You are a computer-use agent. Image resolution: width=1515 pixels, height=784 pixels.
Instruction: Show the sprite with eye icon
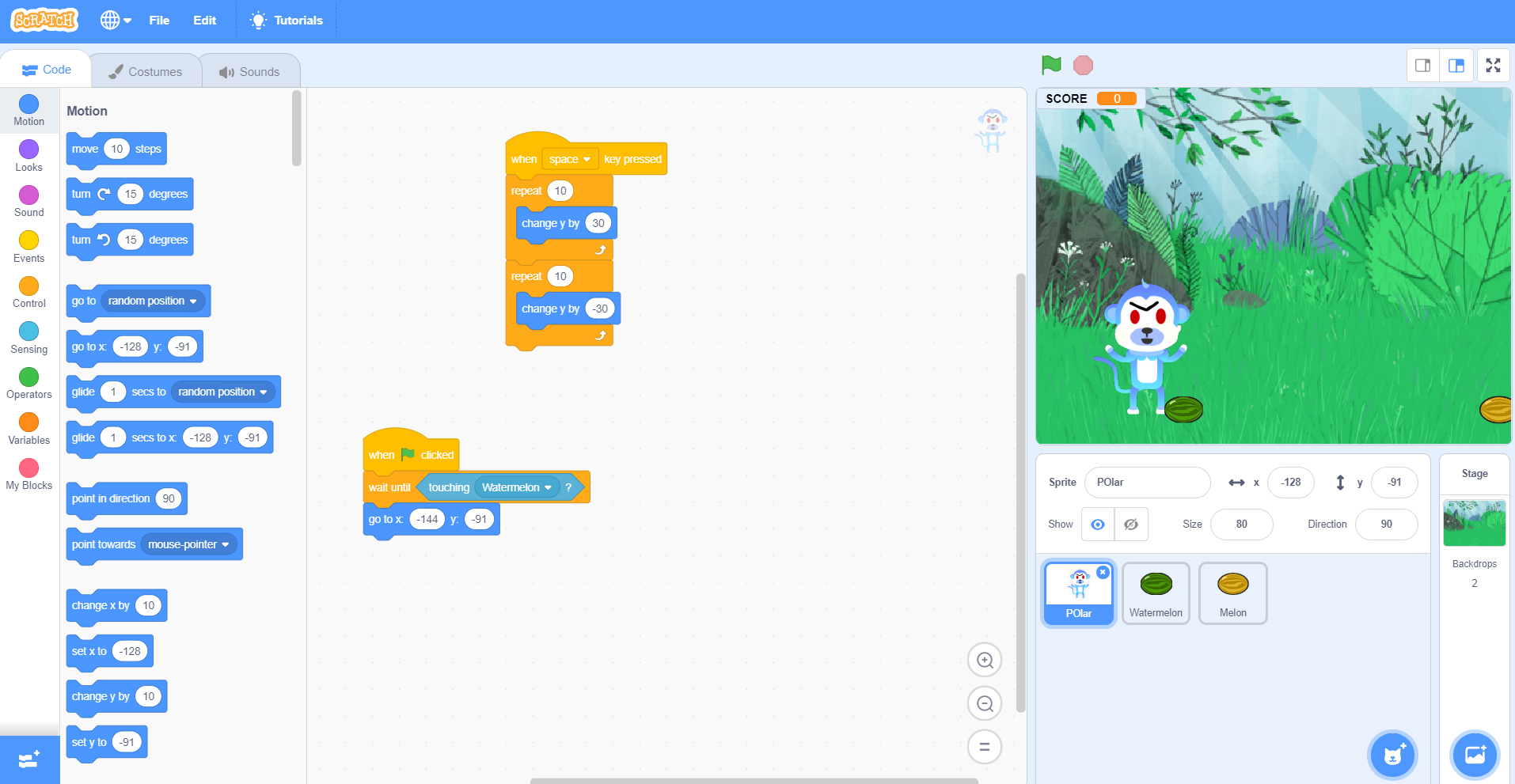(x=1098, y=524)
